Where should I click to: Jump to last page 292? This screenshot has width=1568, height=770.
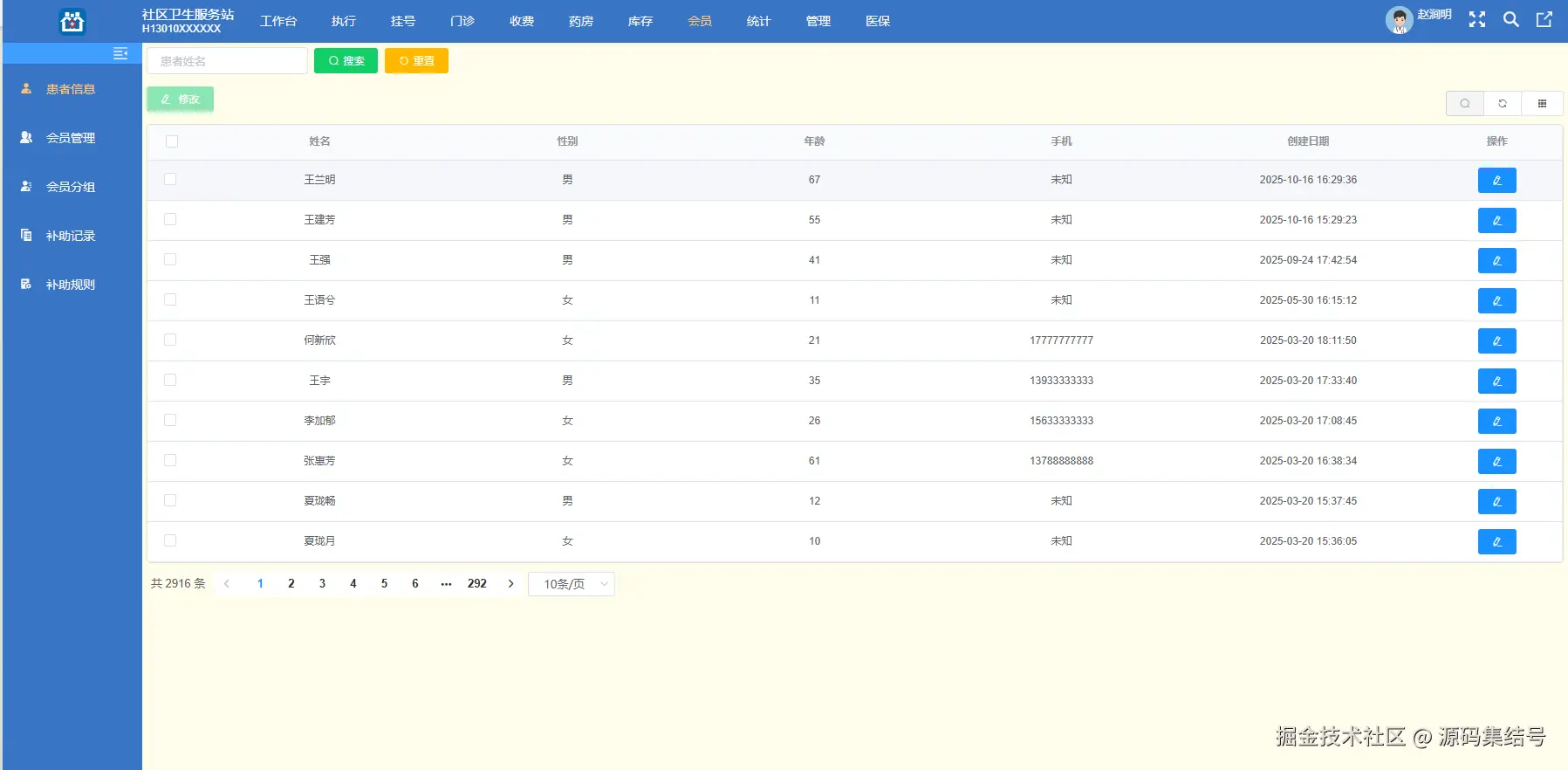[x=477, y=584]
